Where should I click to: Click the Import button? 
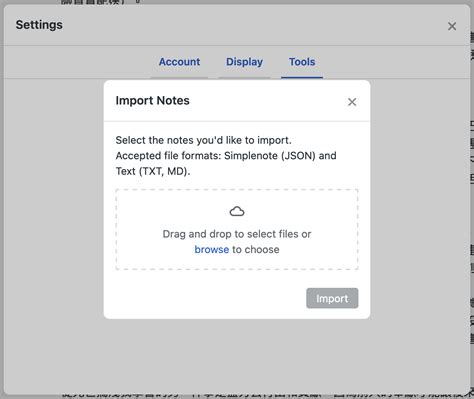click(x=332, y=298)
